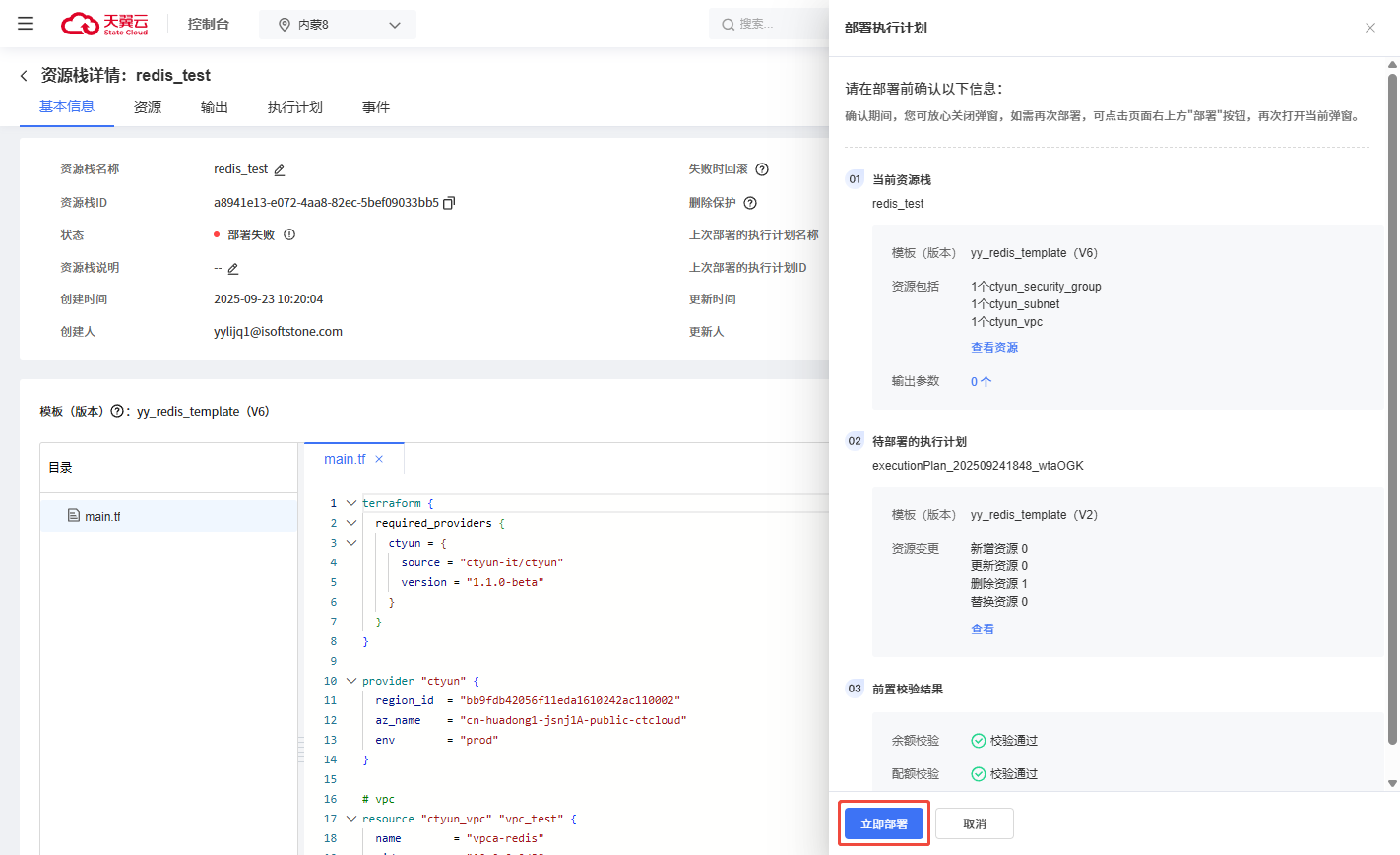Screen dimensions: 1400x855
Task: Close the main.tf editor tab
Action: tap(379, 459)
